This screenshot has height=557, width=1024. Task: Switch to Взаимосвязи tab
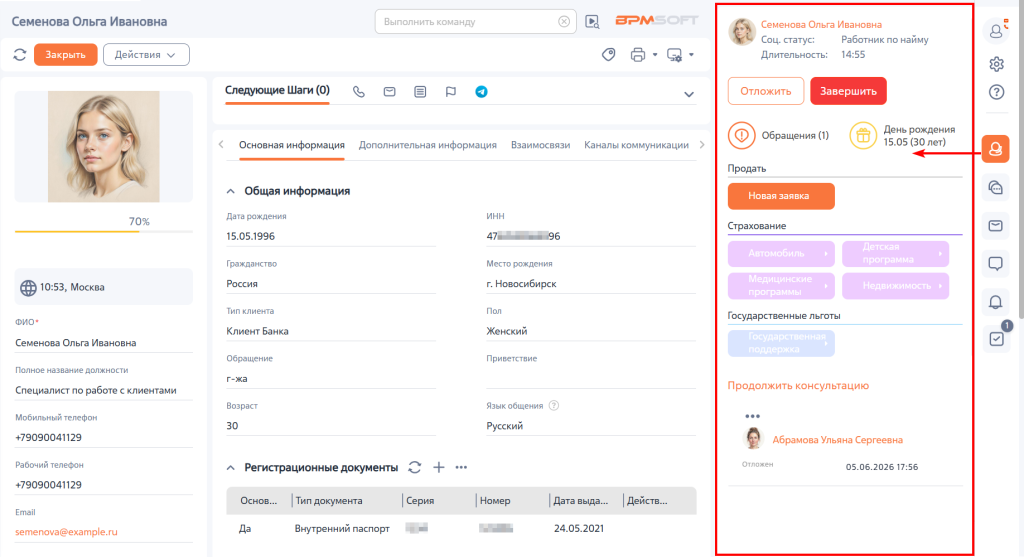[x=540, y=145]
